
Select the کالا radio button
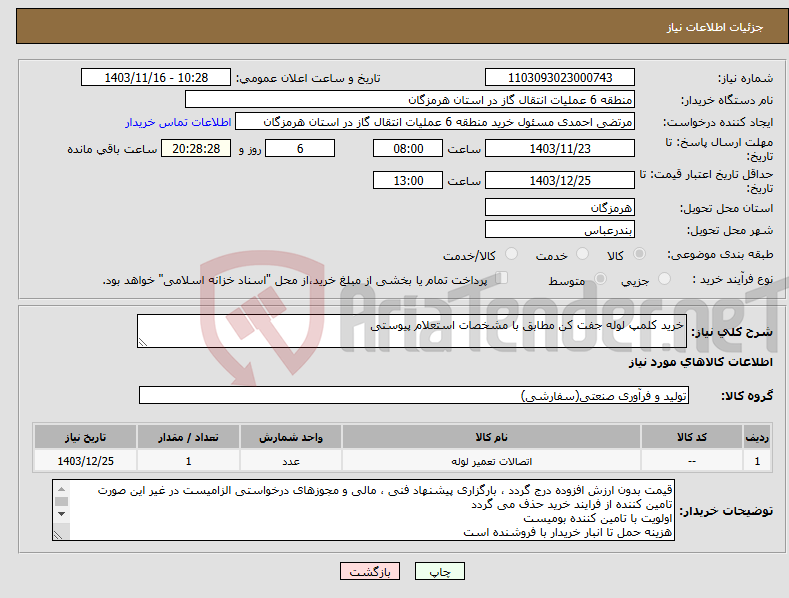point(639,254)
